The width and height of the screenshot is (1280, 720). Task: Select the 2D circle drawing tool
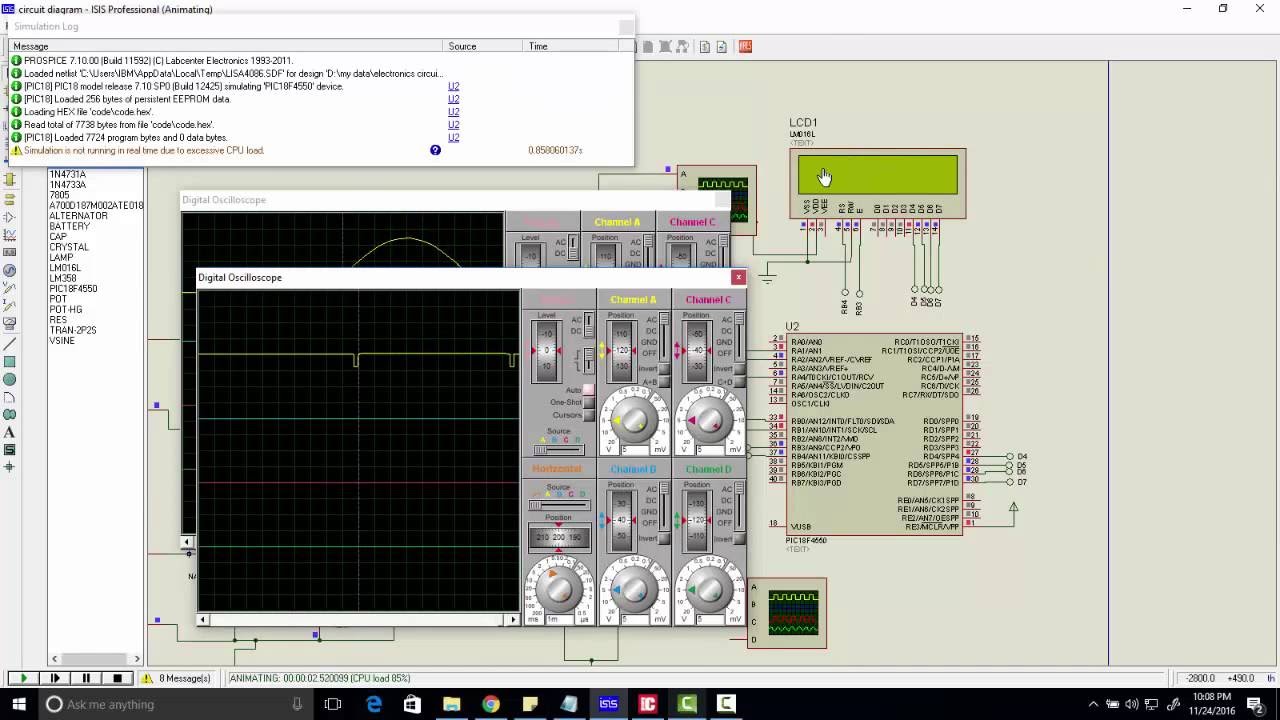click(x=10, y=379)
